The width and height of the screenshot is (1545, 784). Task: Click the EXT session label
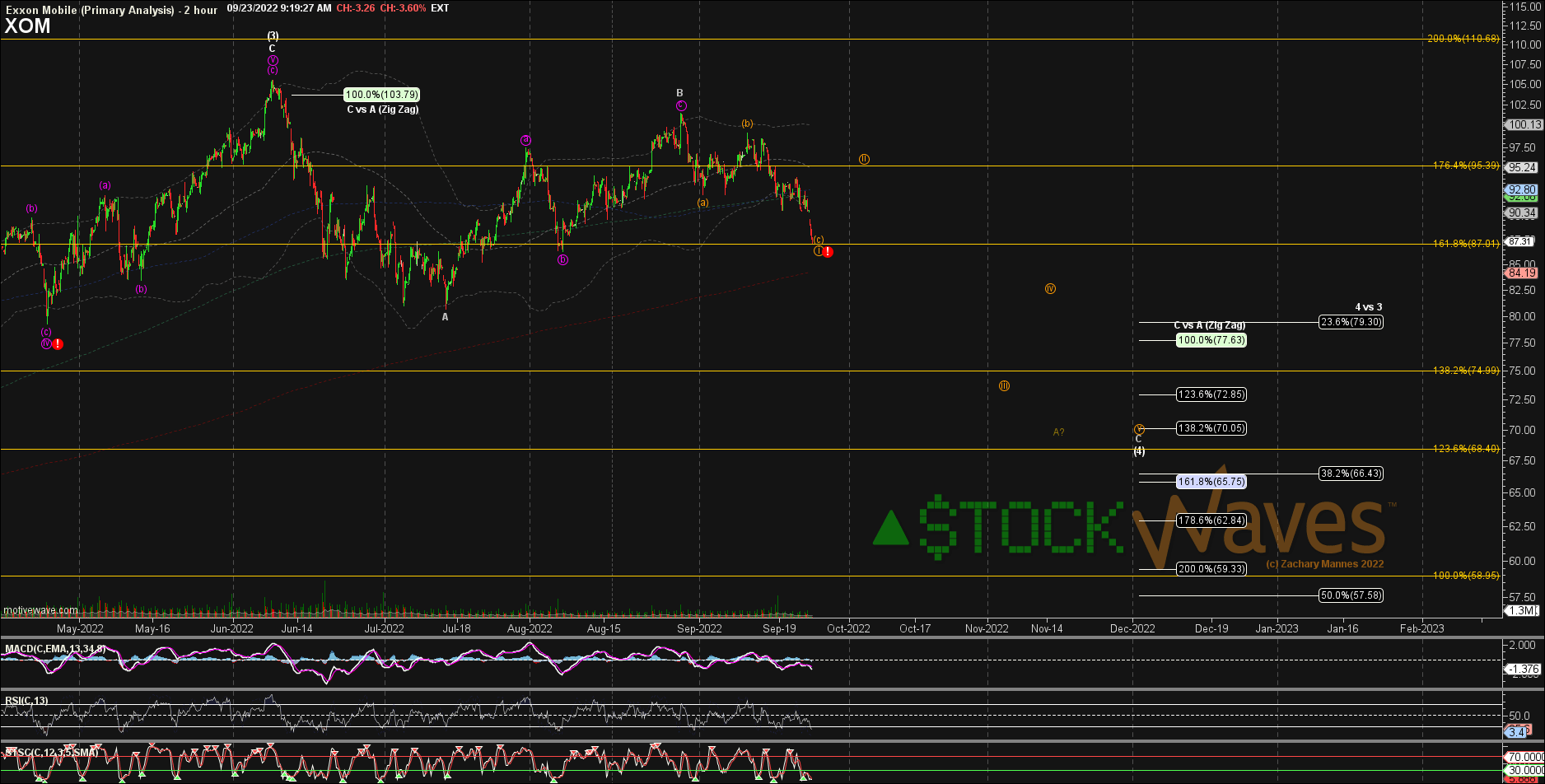pyautogui.click(x=441, y=8)
